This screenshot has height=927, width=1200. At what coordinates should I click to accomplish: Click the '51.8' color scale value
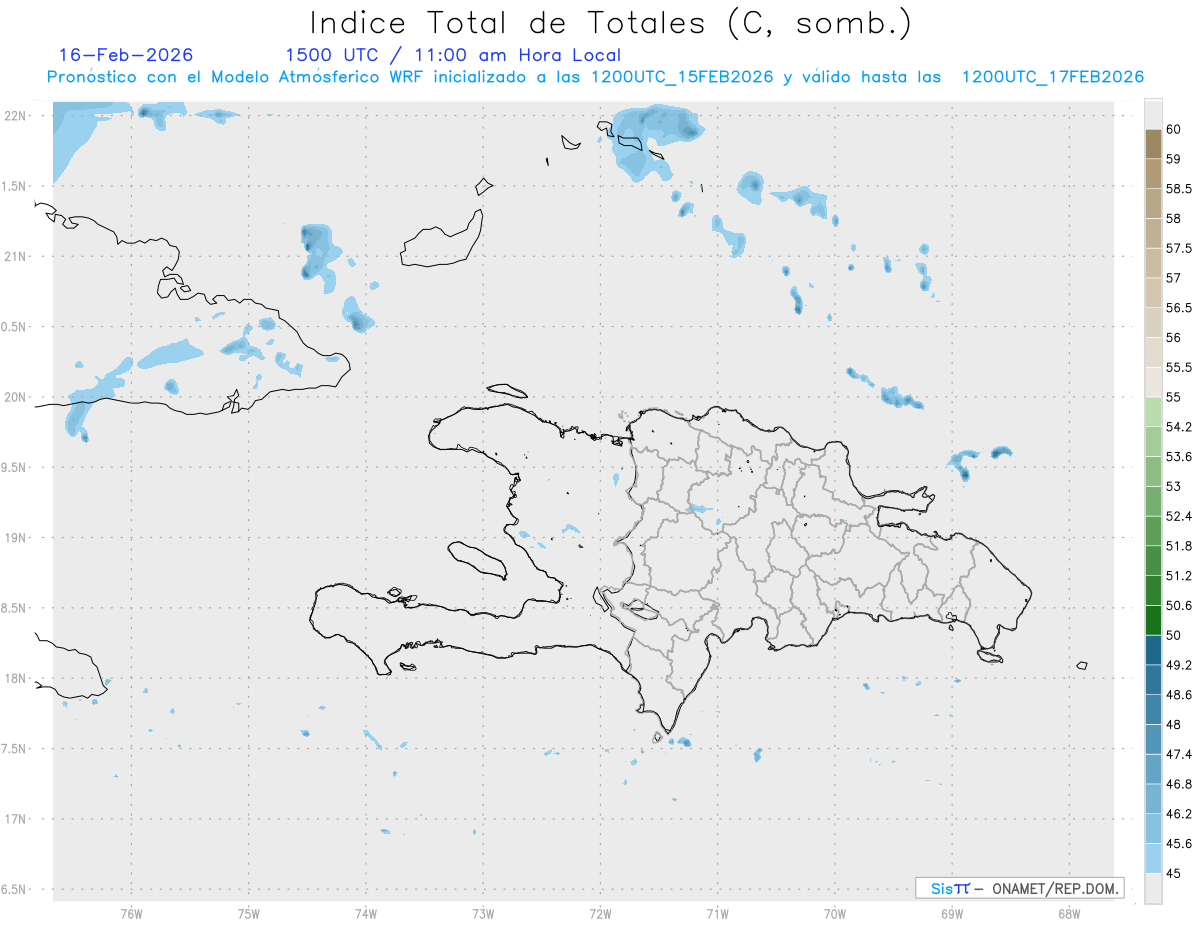coord(1178,546)
